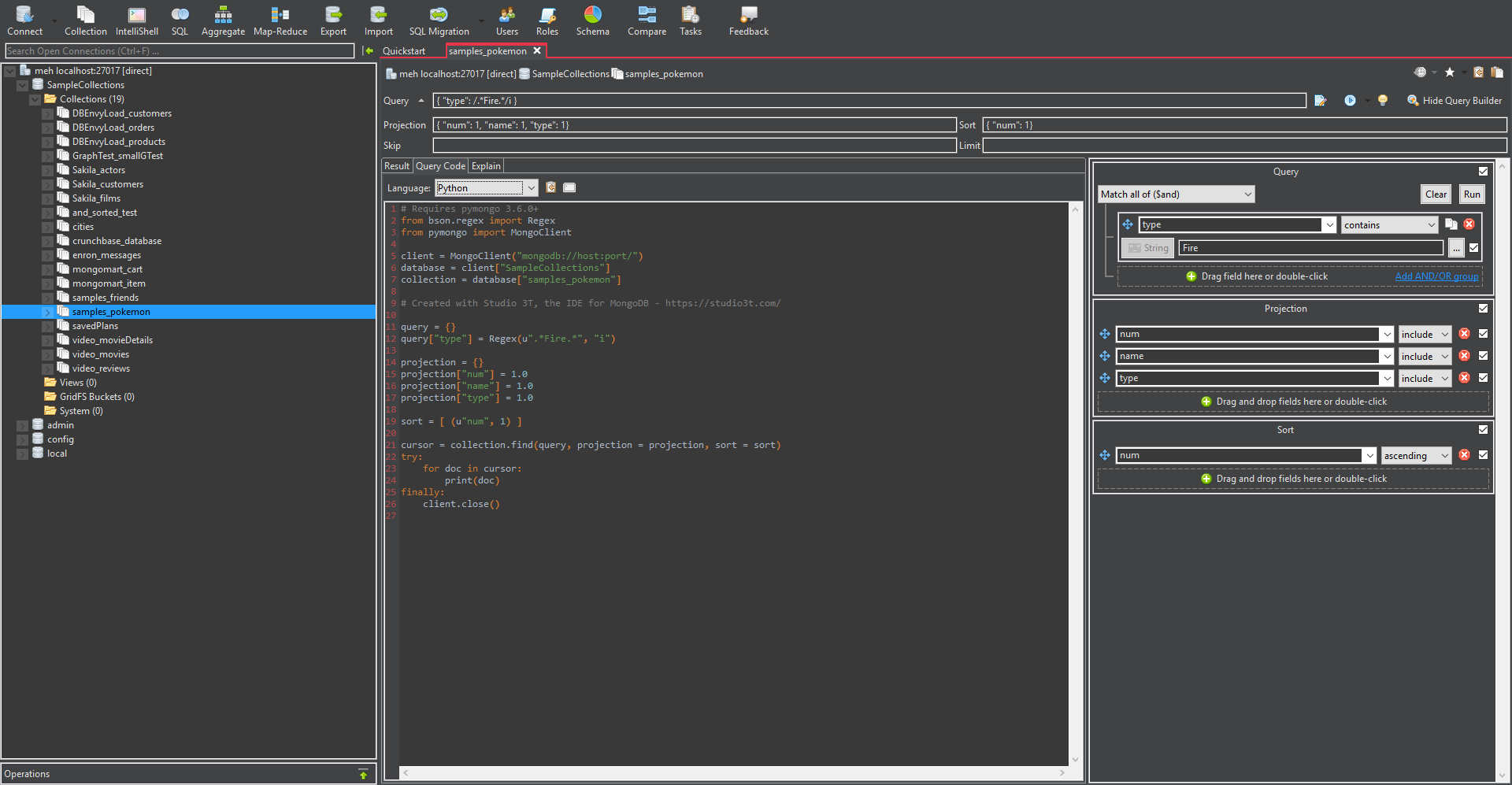Click the Compare toolbar icon
1512x785 pixels.
(647, 21)
